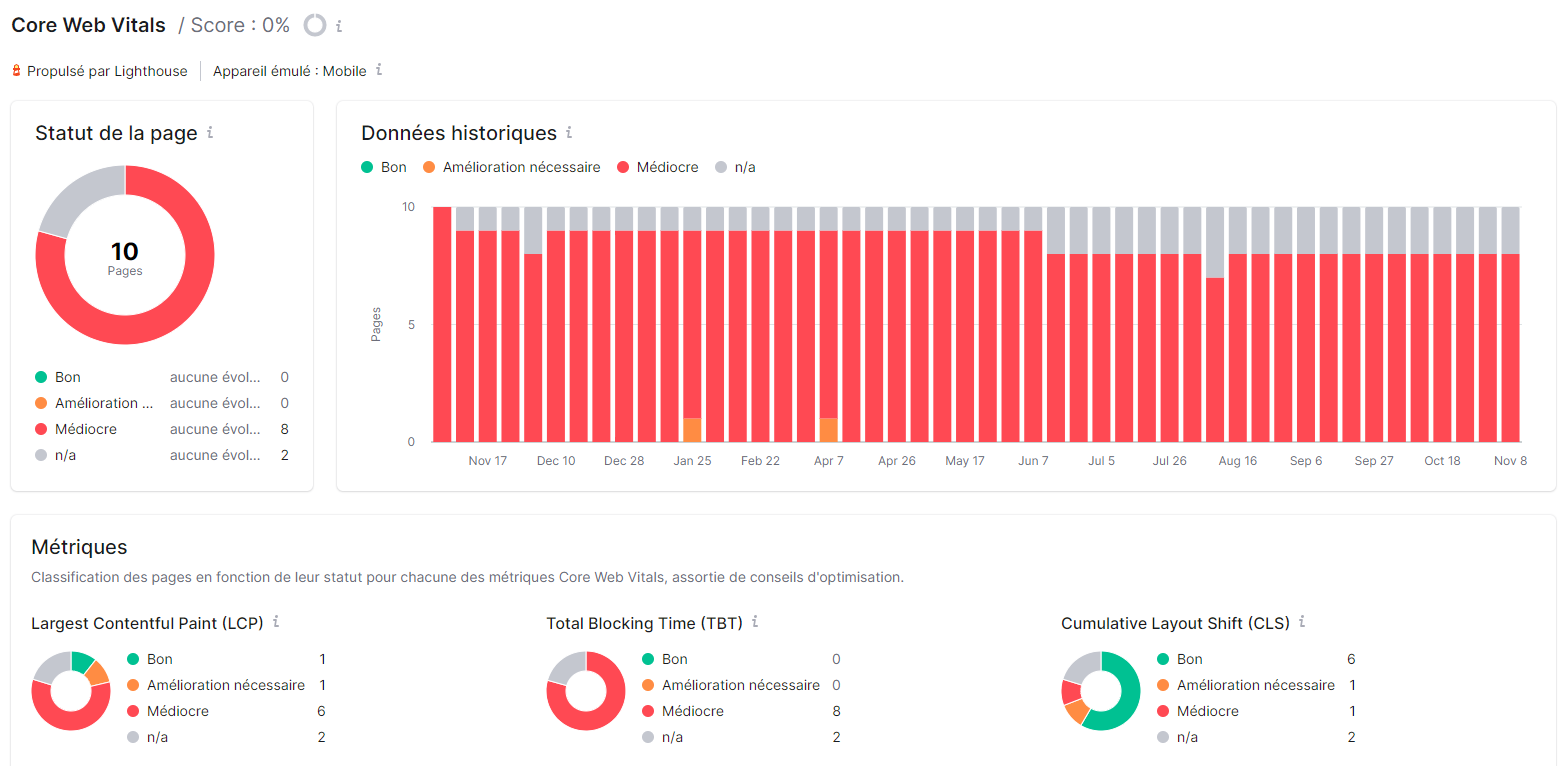Toggle n/a series in chart legend
Screen dimensions: 1566x766
736,167
